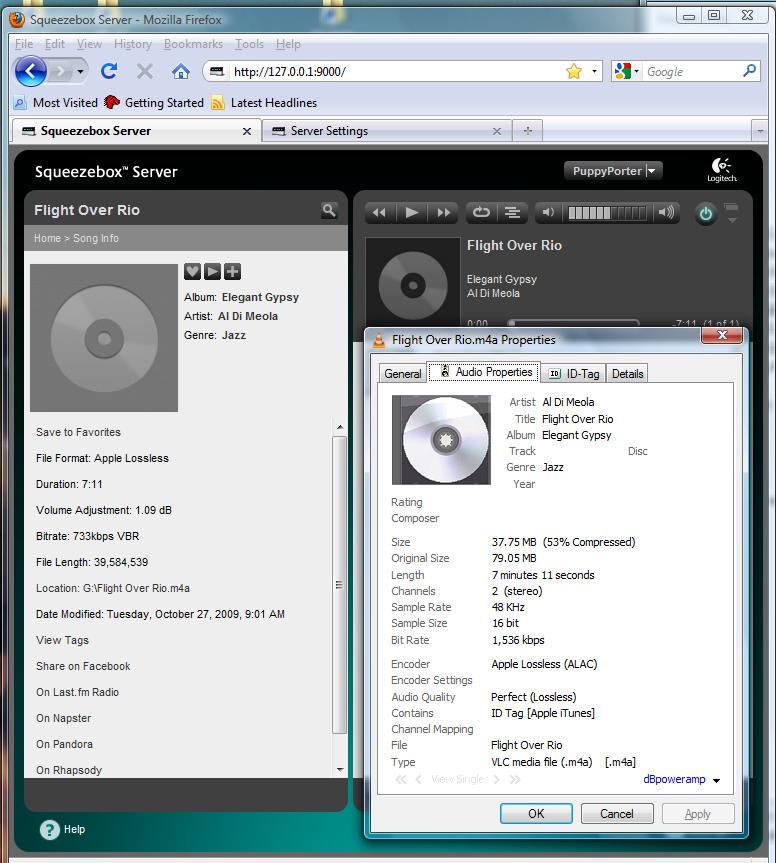Click the bookmark star in the address bar

point(573,71)
